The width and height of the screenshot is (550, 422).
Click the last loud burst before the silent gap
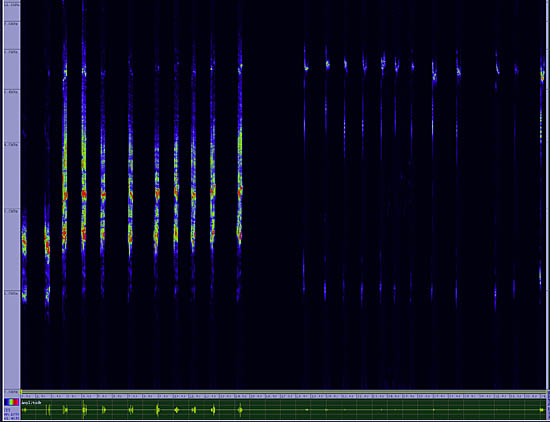pos(240,168)
